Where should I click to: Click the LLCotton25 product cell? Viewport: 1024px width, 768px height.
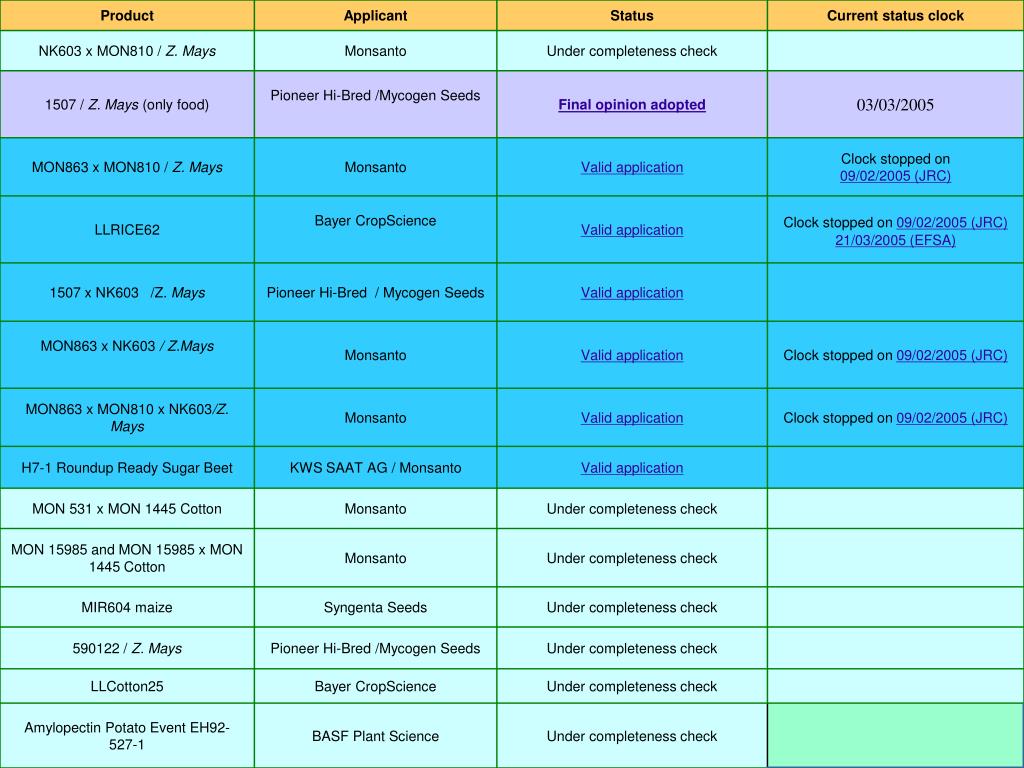127,687
